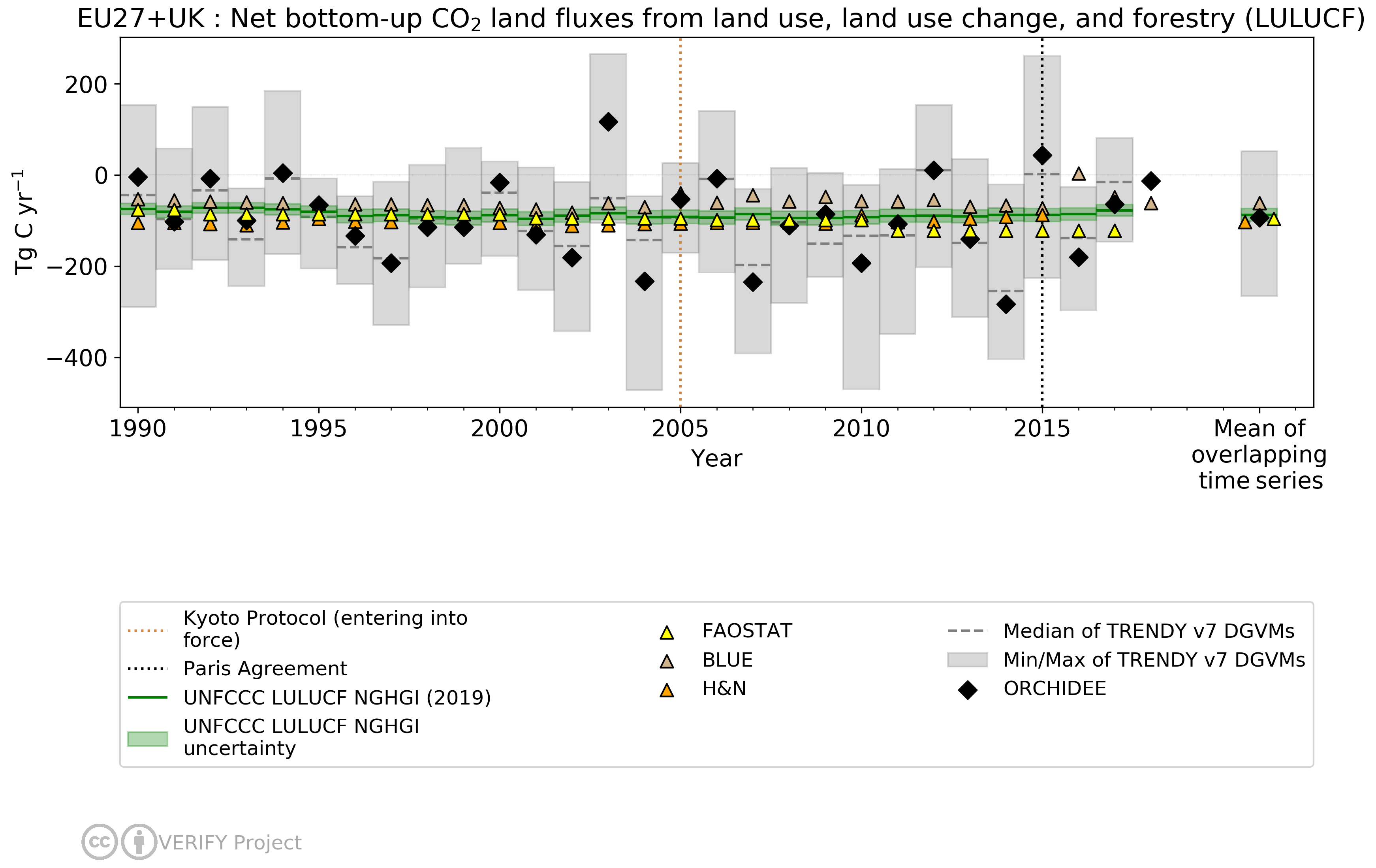Click the 'Year' x-axis title
Image resolution: width=1376 pixels, height=868 pixels.
tap(716, 459)
